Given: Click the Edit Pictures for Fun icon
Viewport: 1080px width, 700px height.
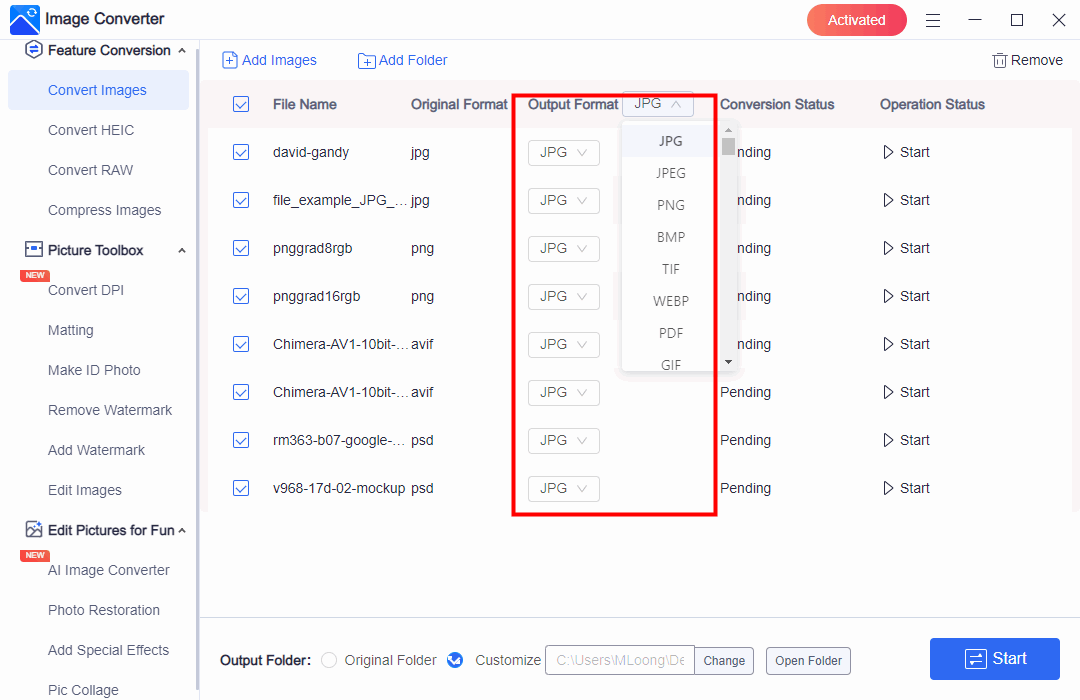Looking at the screenshot, I should (x=33, y=530).
